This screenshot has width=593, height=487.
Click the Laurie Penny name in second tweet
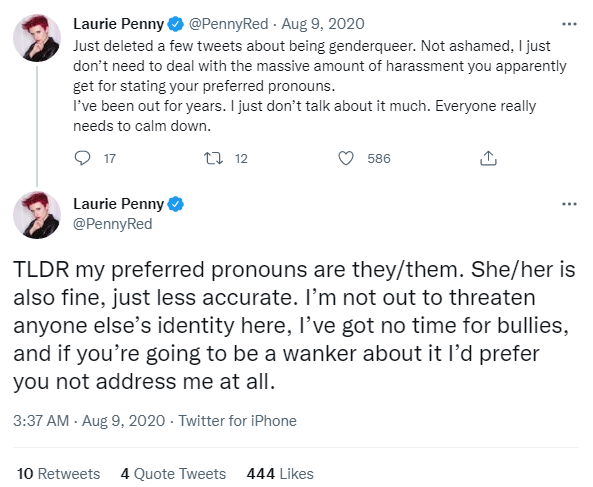tap(119, 204)
